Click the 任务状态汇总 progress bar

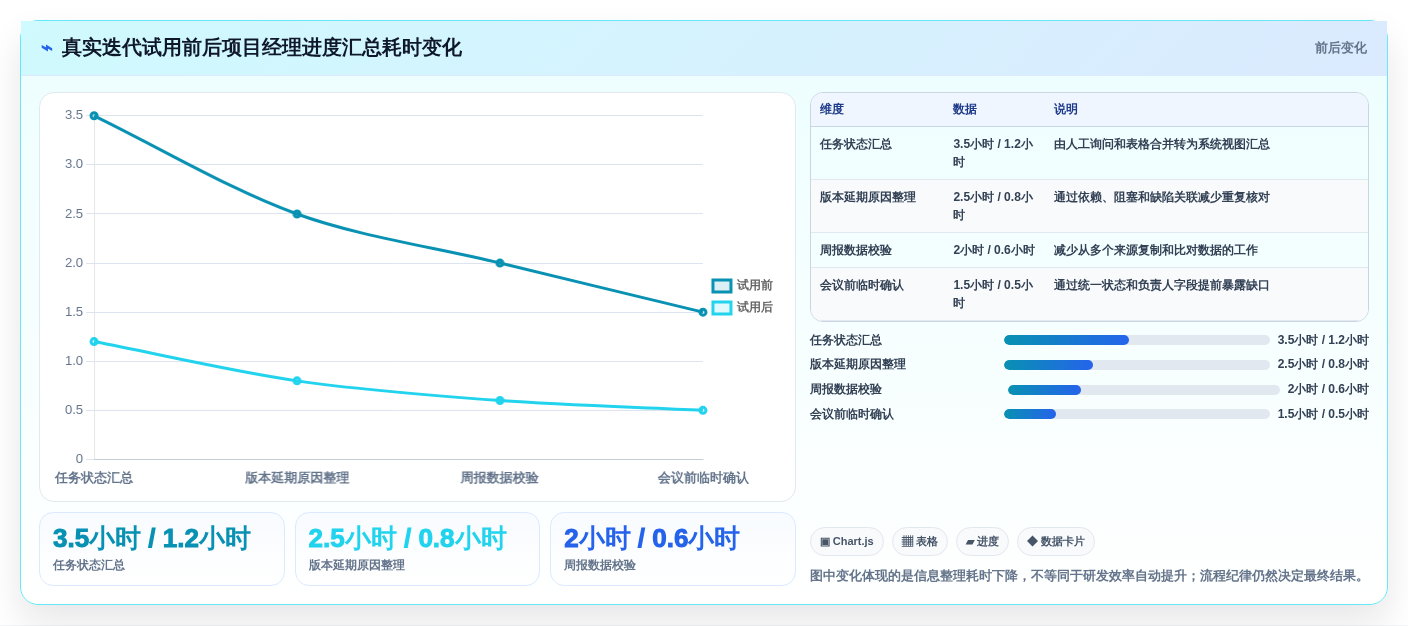(1137, 340)
